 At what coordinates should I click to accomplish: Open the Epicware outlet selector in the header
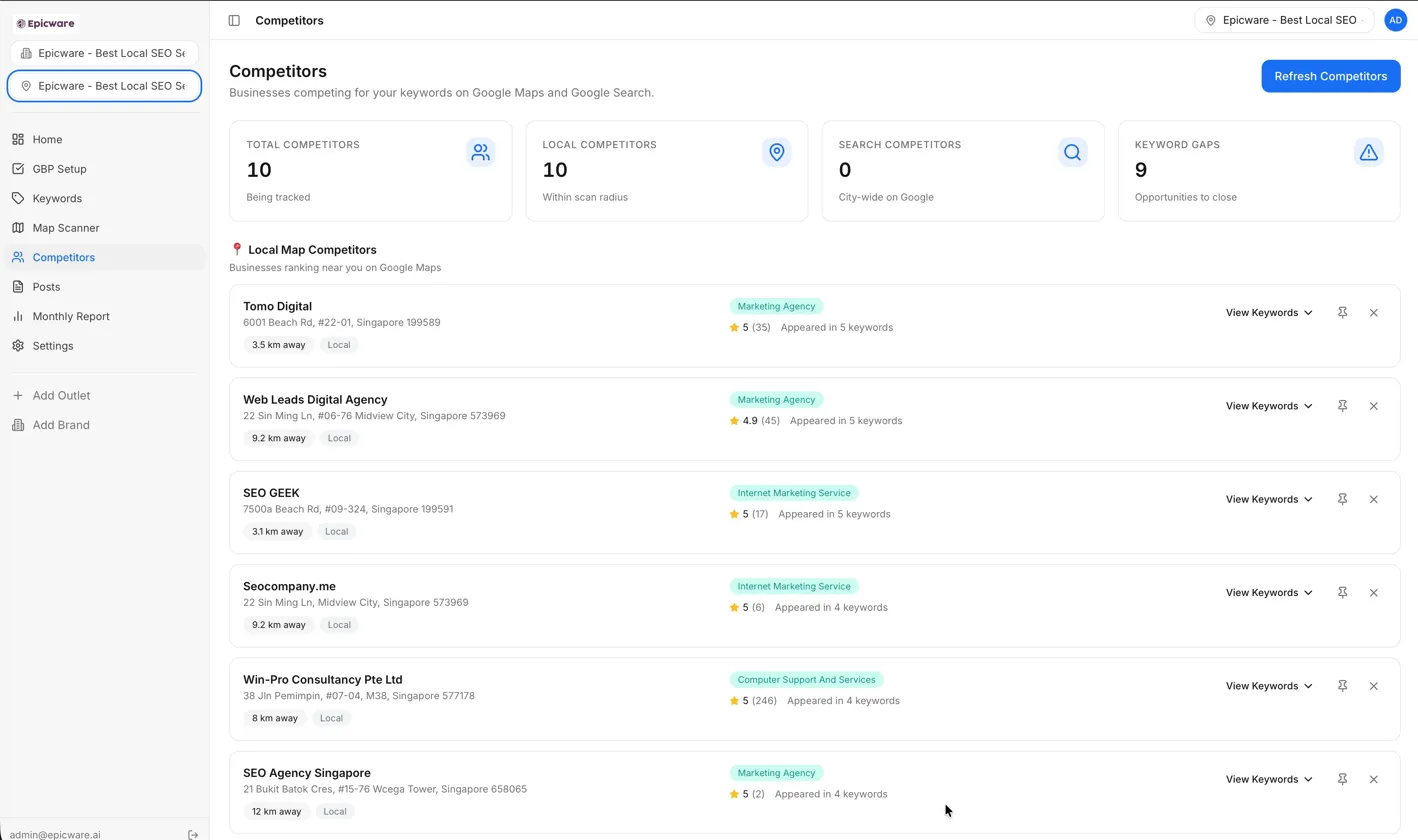click(x=1283, y=20)
